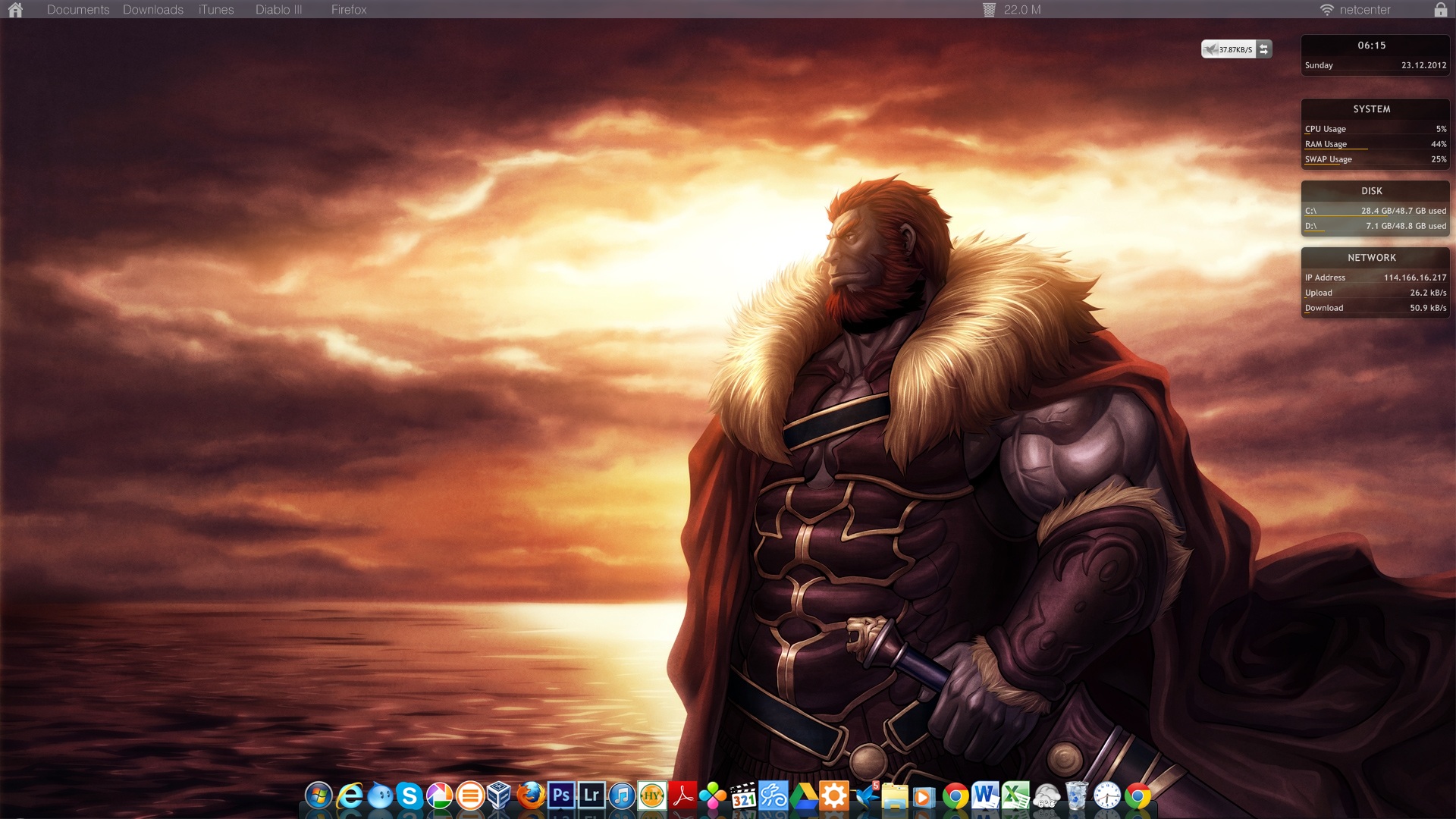Click the RAM Usage 44% row
This screenshot has width=1456, height=819.
(1376, 144)
